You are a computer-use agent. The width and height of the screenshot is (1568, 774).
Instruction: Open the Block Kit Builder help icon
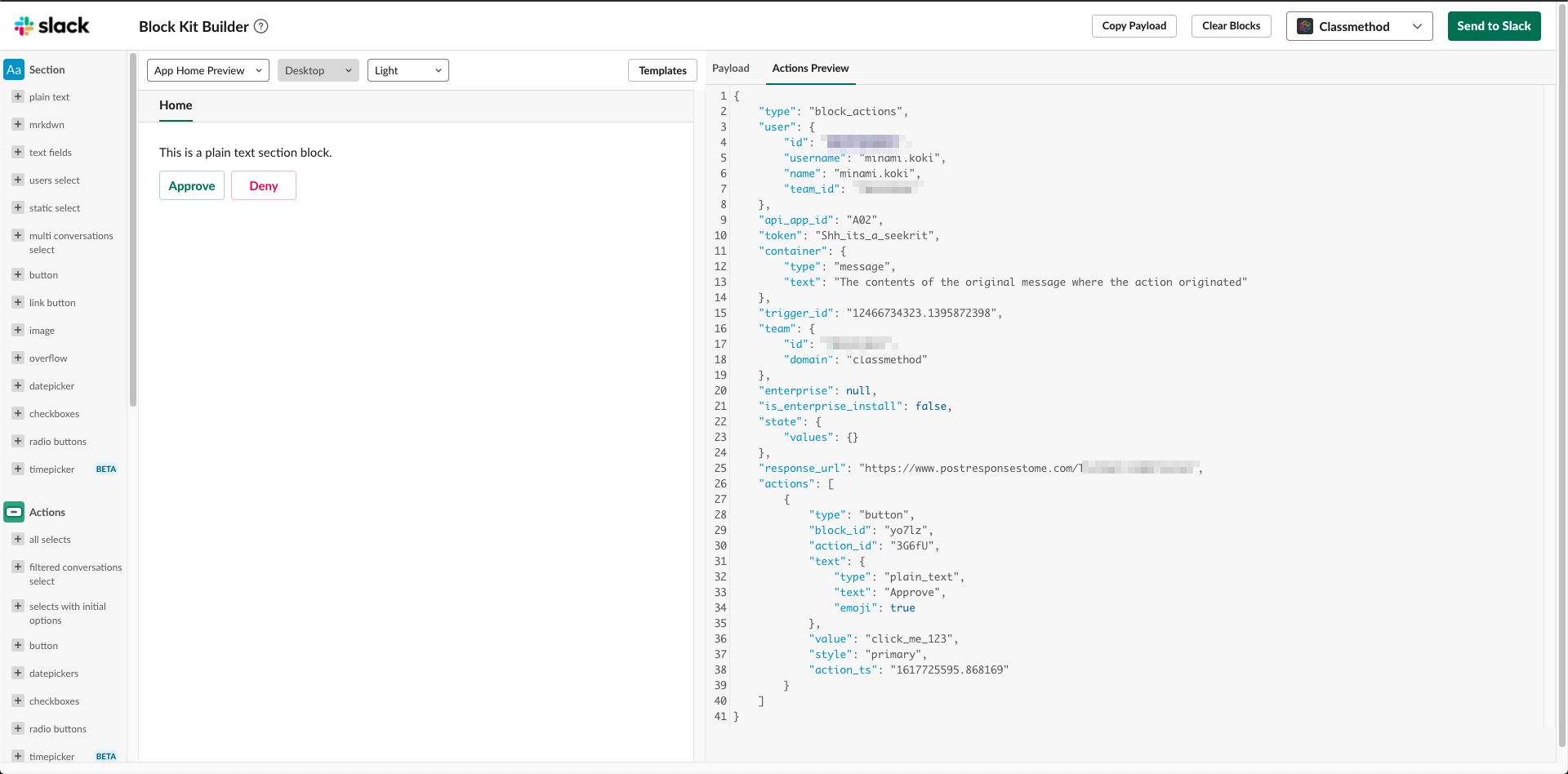[261, 26]
